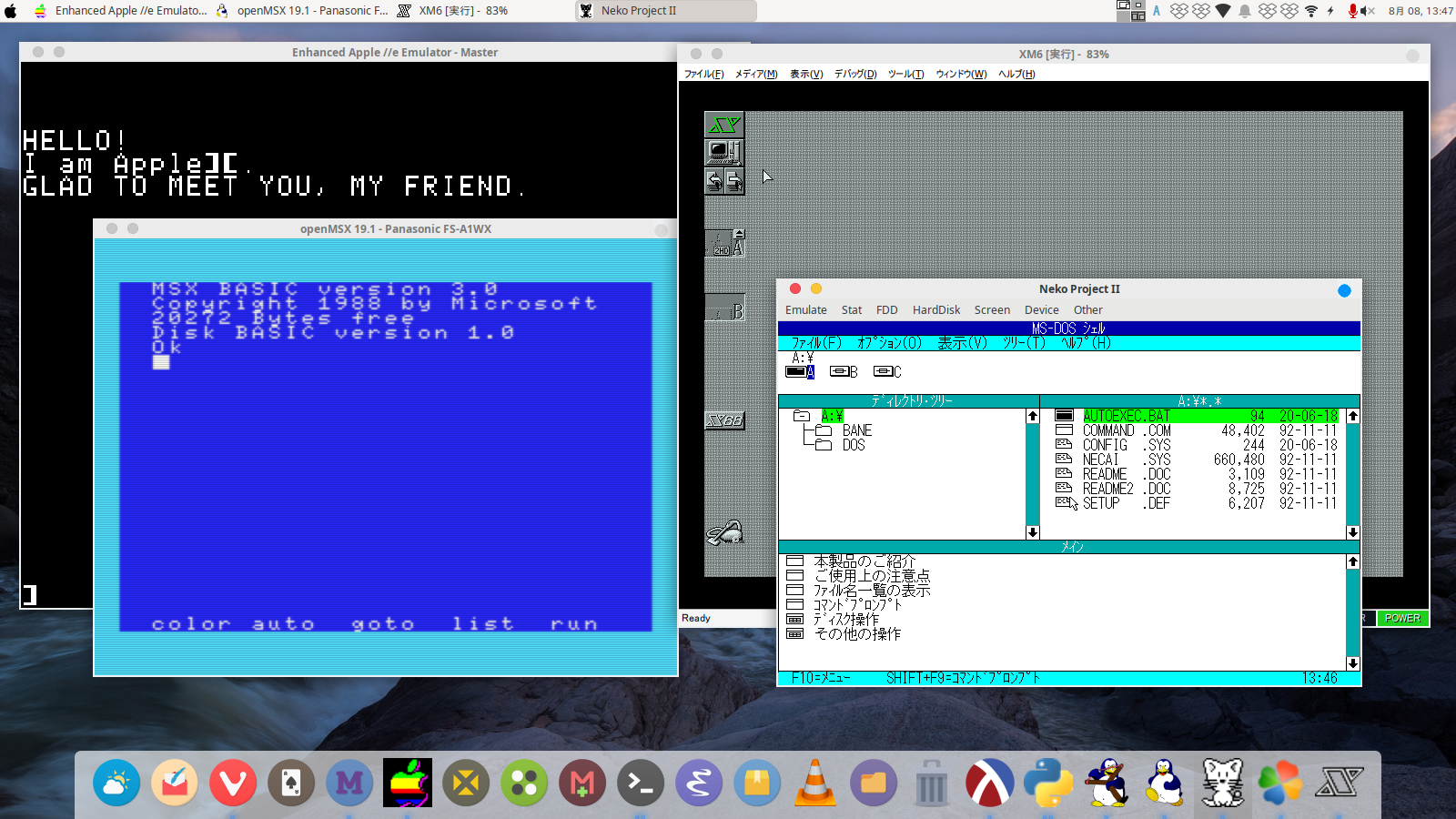This screenshot has width=1456, height=819.
Task: Click the Wi-Fi icon in menu bar
Action: [x=1311, y=11]
